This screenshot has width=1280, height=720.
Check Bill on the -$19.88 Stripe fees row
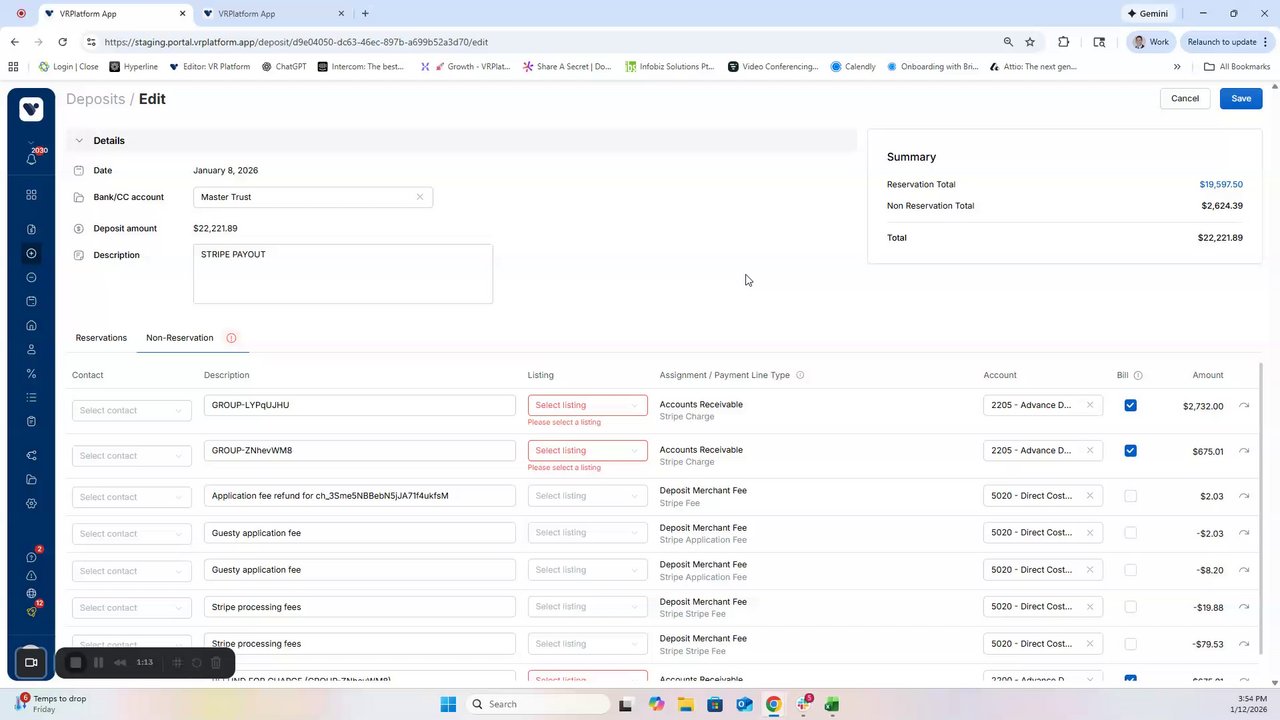tap(1130, 607)
